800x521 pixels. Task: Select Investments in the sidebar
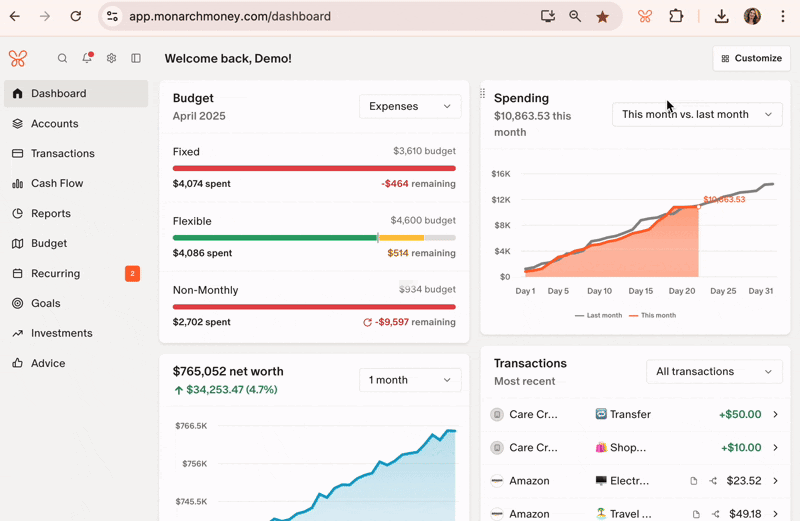(61, 334)
